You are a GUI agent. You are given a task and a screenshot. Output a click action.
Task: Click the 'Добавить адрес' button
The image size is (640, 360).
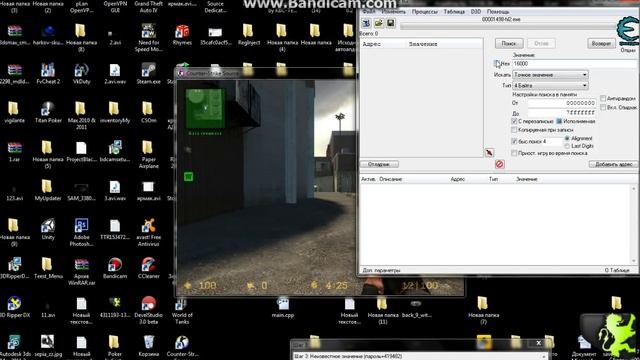coord(613,164)
